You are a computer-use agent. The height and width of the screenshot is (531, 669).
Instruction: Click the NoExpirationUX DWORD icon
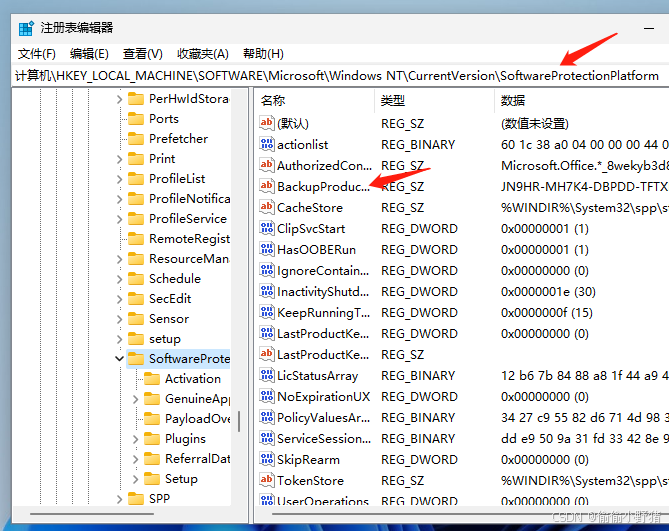[x=267, y=396]
